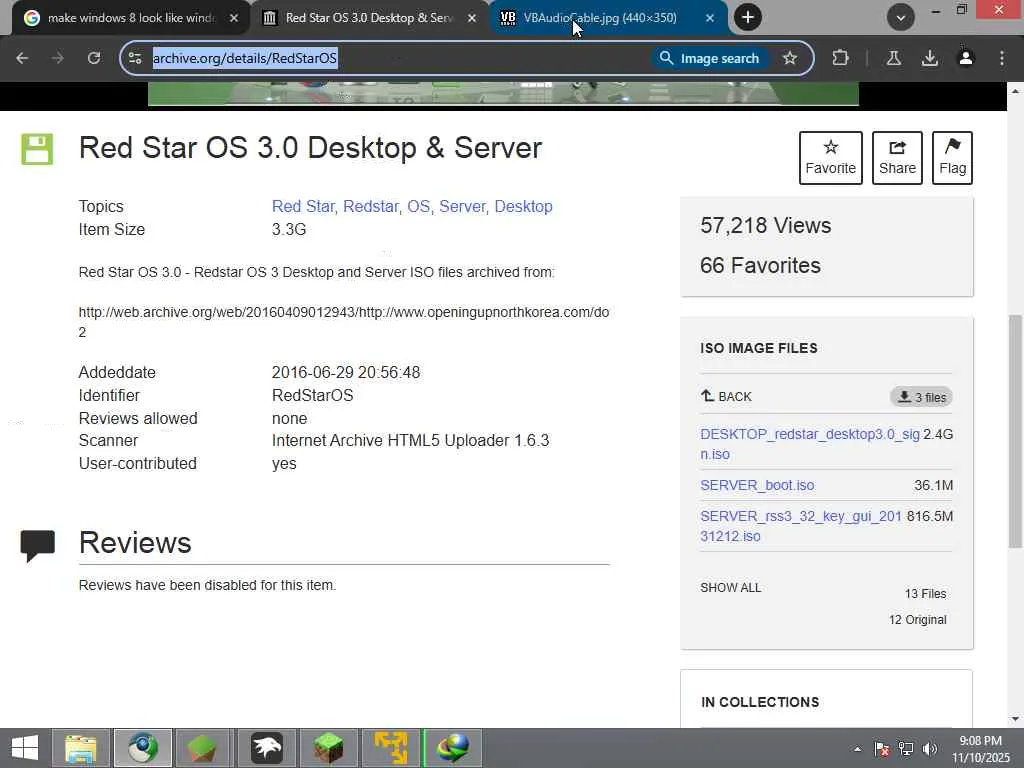Screen dimensions: 1024x768
Task: Open the Action Center flag tray icon
Action: [x=882, y=749]
